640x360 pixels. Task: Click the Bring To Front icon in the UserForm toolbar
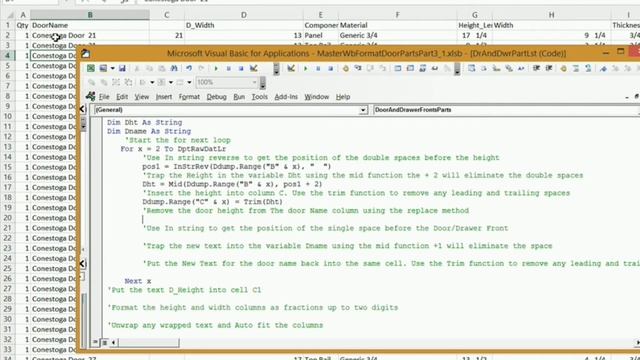click(x=91, y=82)
